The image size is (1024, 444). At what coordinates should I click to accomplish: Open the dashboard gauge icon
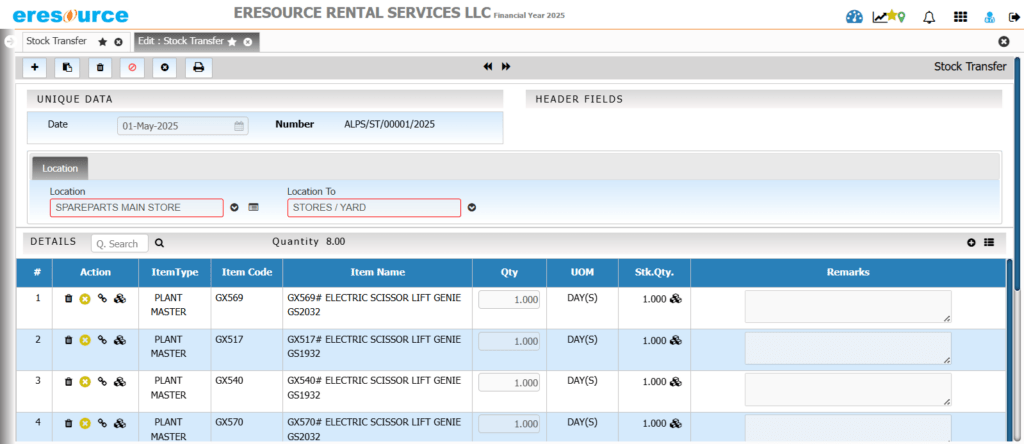[x=853, y=17]
